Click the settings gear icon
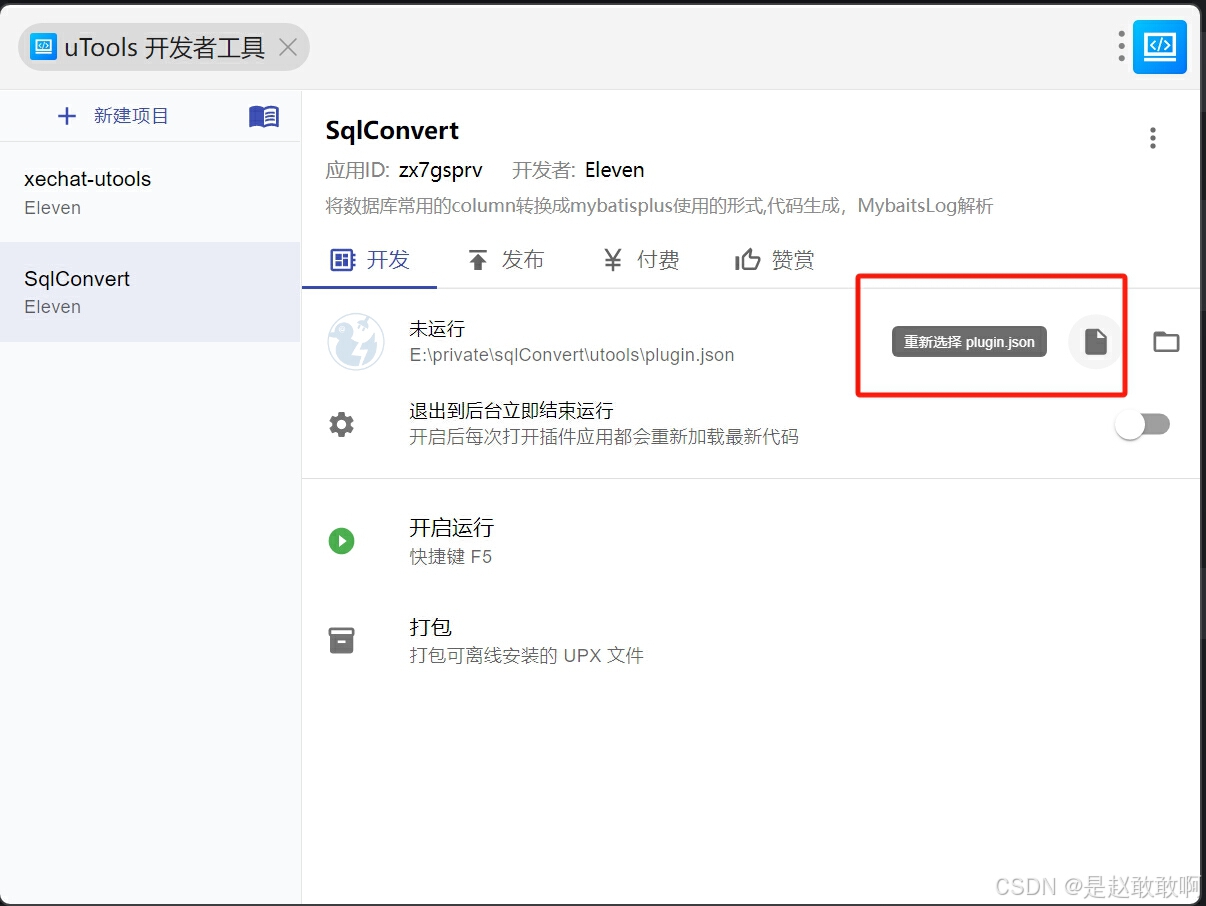 342,425
